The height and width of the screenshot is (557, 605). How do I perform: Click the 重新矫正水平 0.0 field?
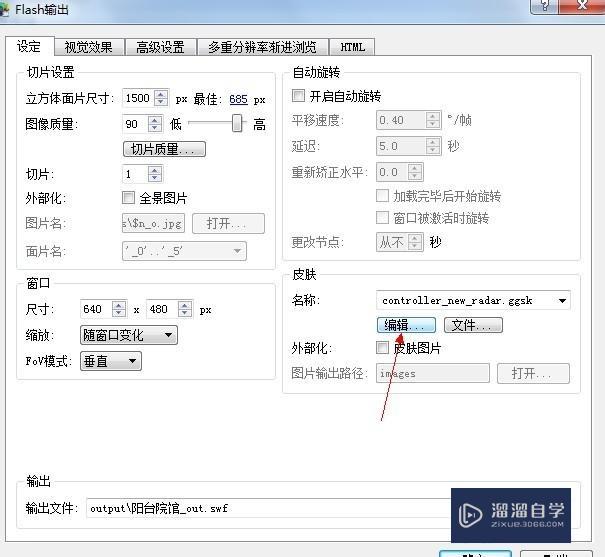(x=392, y=172)
